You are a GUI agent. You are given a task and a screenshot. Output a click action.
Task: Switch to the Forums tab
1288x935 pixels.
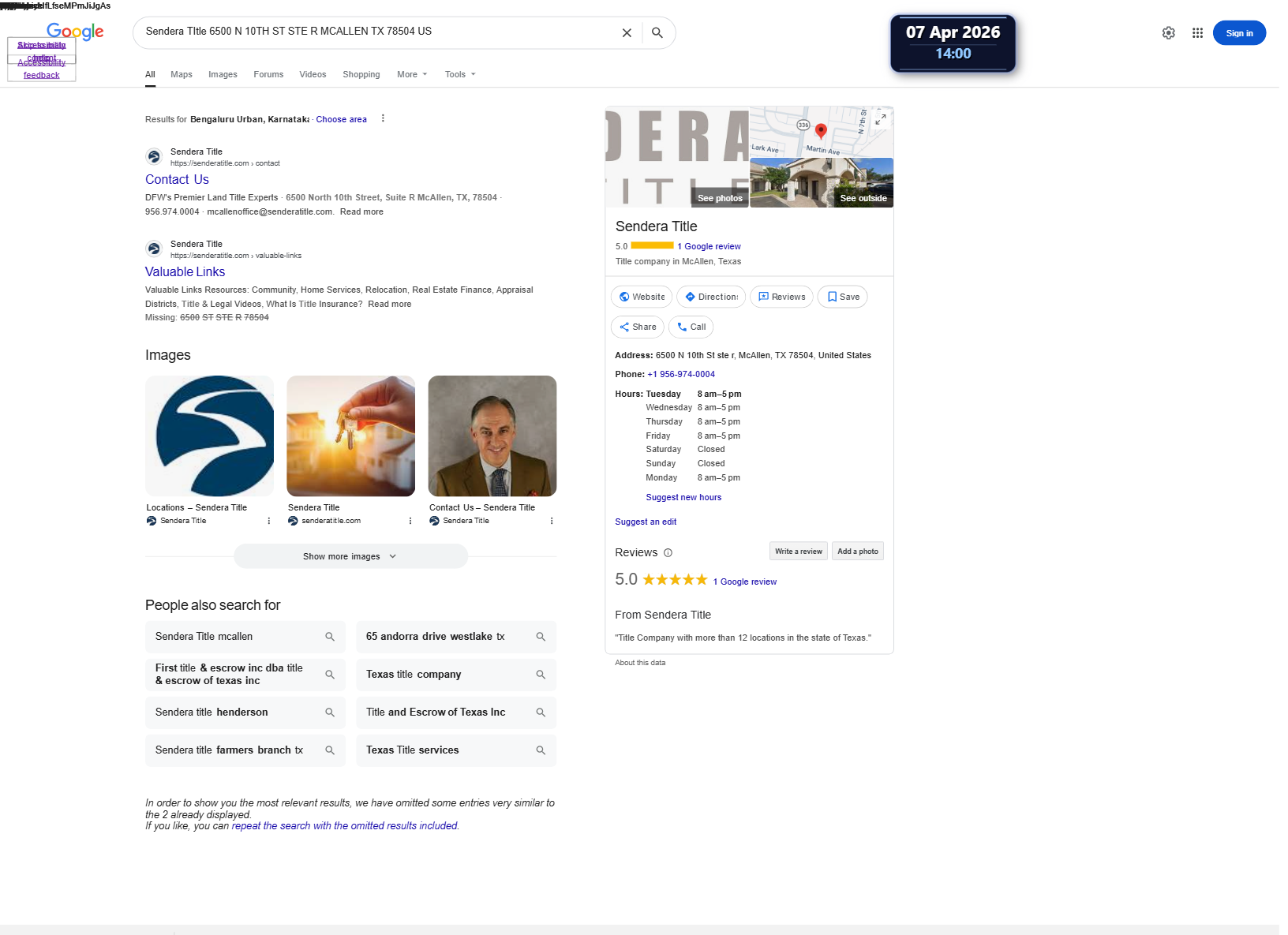268,74
